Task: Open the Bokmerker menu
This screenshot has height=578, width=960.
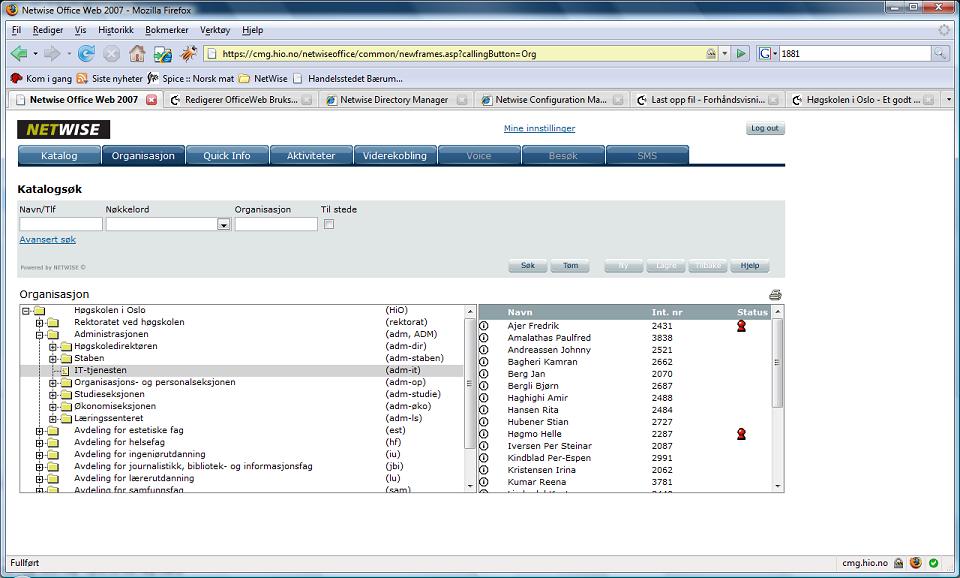Action: tap(167, 30)
